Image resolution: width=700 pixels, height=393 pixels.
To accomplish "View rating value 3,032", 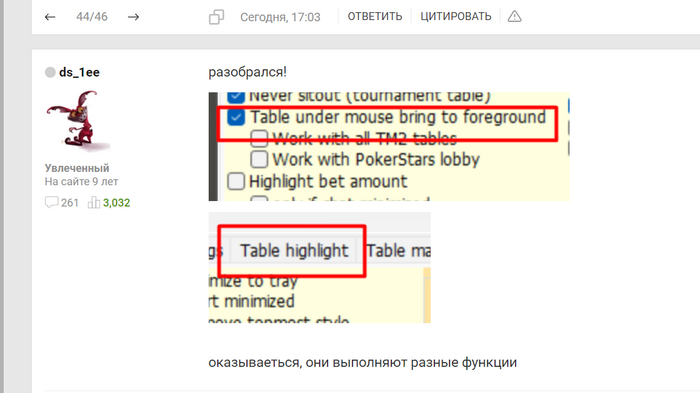I will [117, 203].
